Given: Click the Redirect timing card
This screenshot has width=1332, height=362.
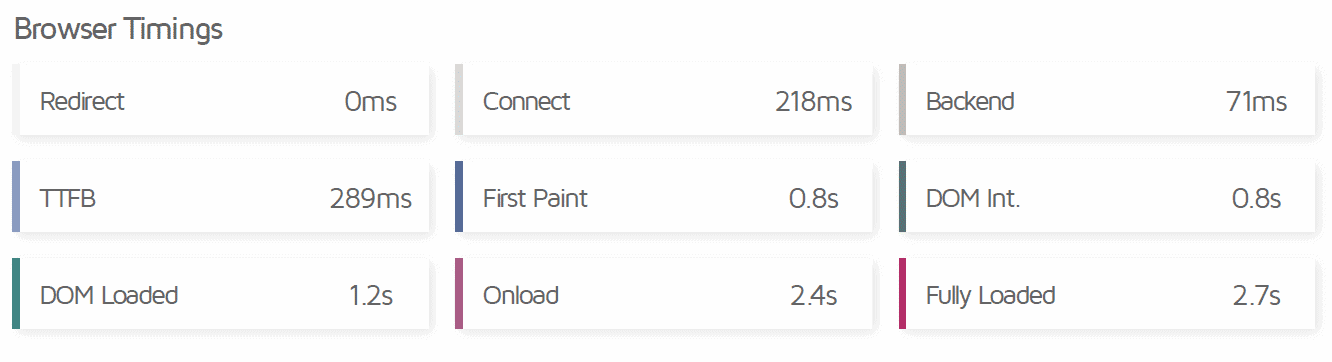Looking at the screenshot, I should click(x=221, y=100).
